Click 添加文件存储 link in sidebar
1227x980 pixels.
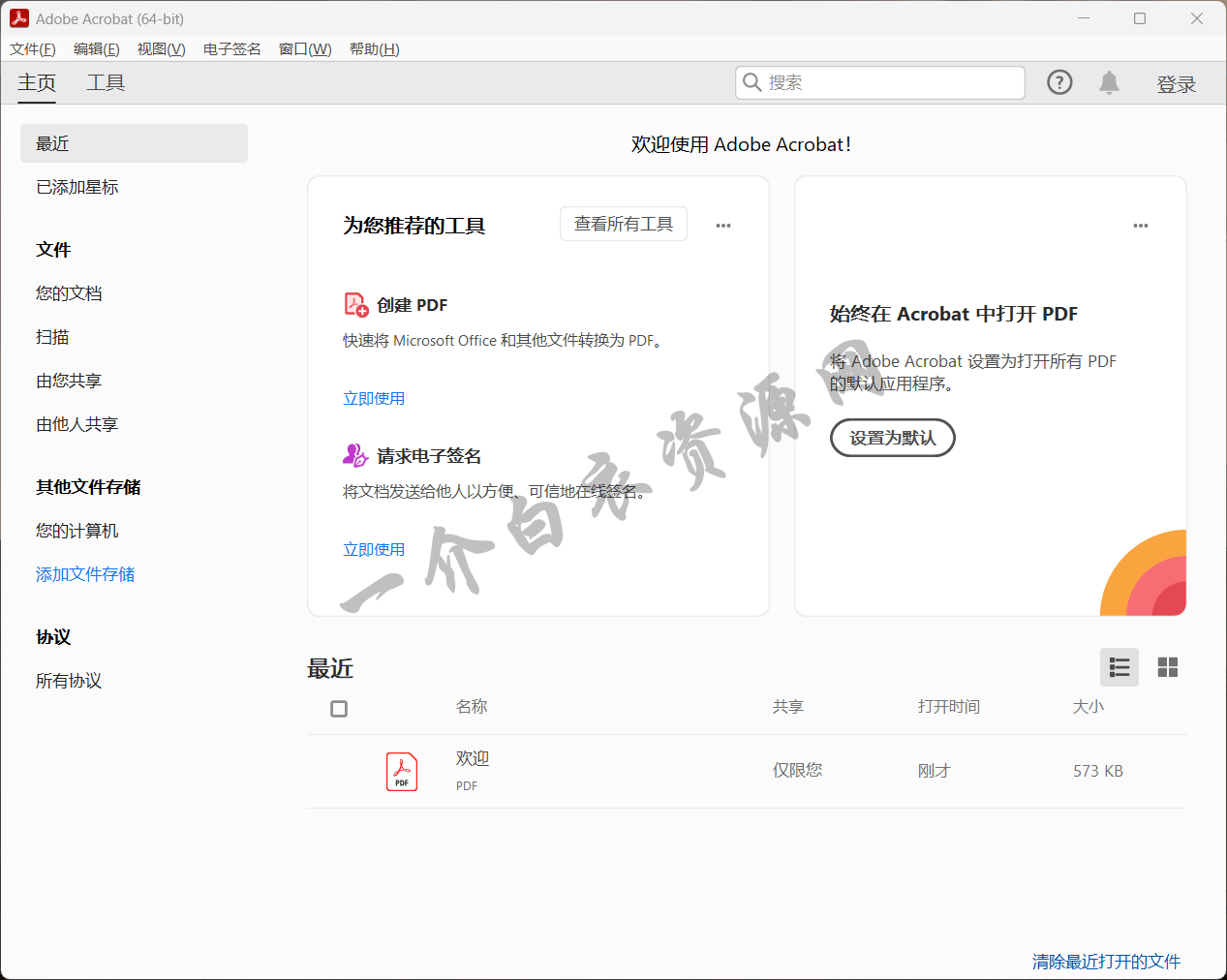coord(85,574)
